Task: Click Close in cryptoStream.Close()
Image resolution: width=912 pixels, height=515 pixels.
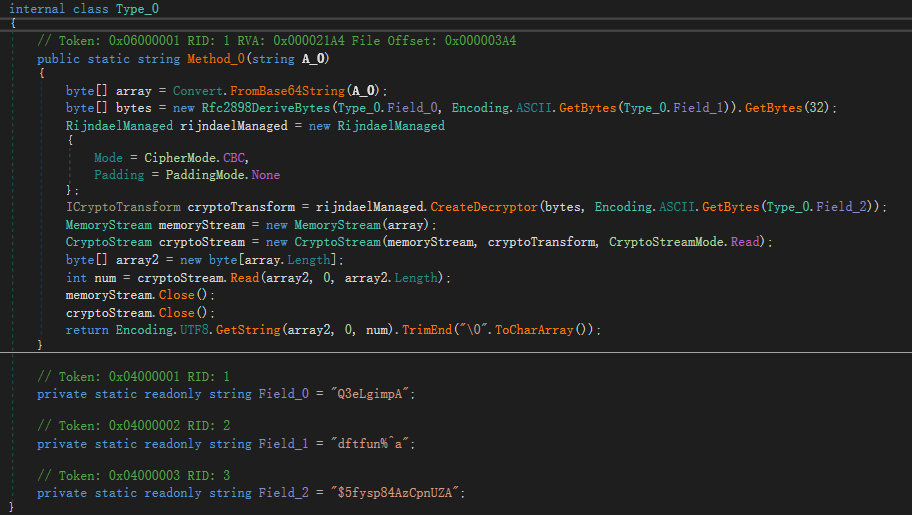Action: tap(177, 313)
